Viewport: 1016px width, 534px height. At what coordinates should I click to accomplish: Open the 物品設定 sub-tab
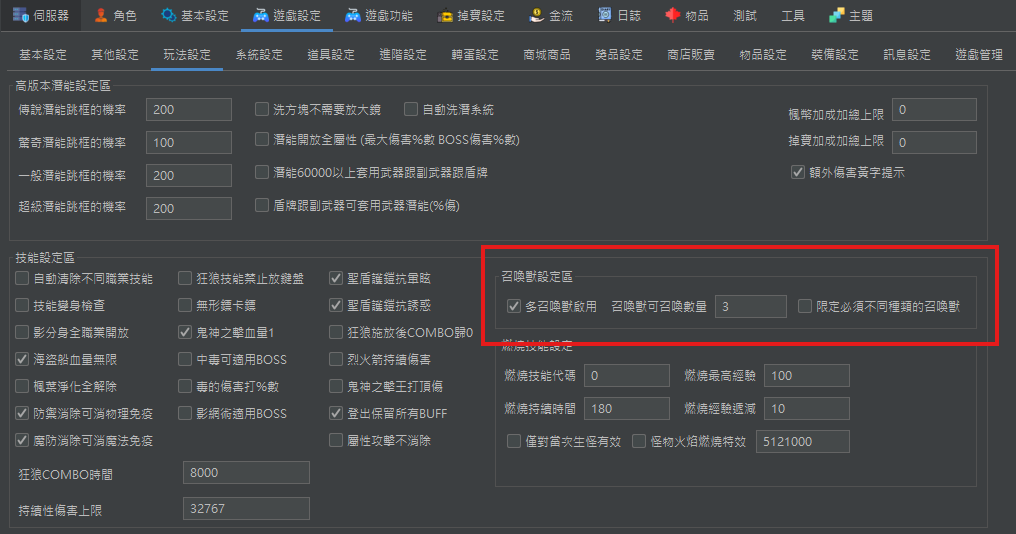(763, 54)
